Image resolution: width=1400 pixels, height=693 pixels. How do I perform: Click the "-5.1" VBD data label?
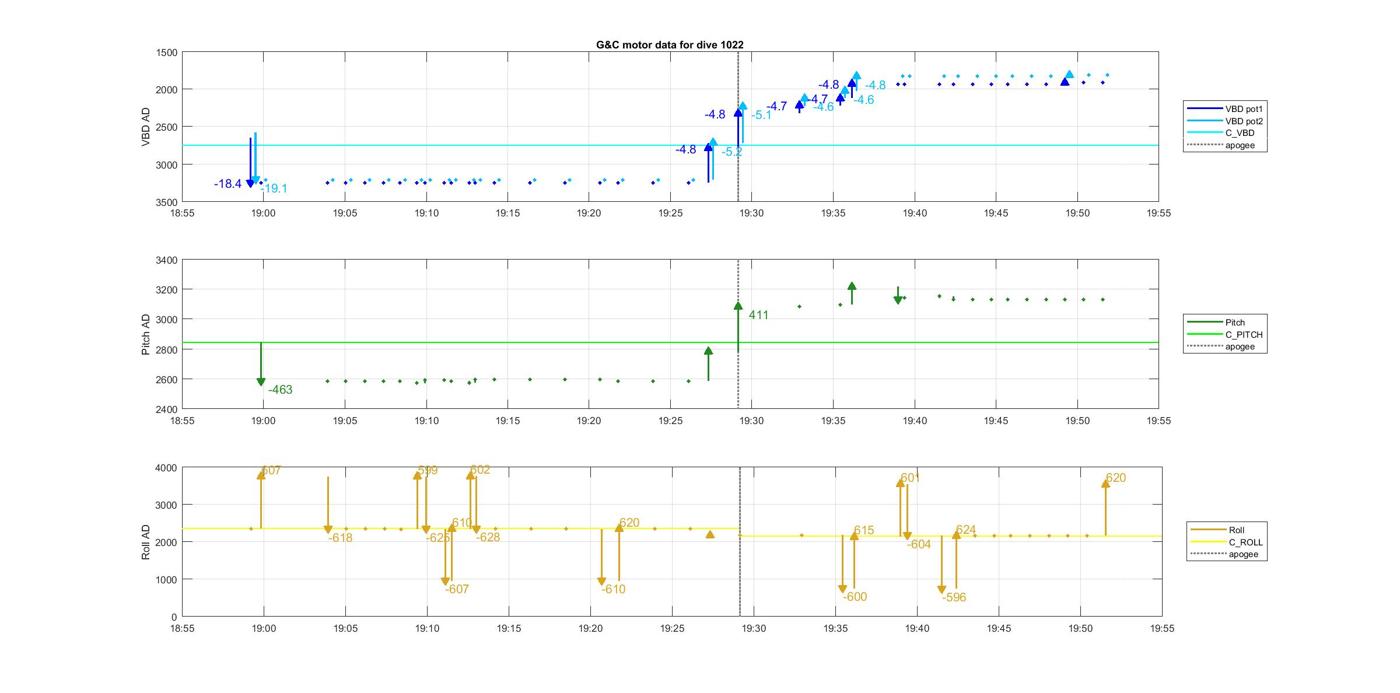click(761, 115)
